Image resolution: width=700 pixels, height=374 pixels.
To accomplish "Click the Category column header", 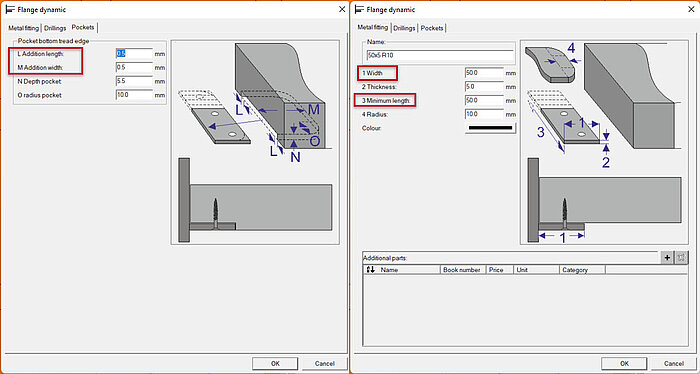I will pos(582,270).
